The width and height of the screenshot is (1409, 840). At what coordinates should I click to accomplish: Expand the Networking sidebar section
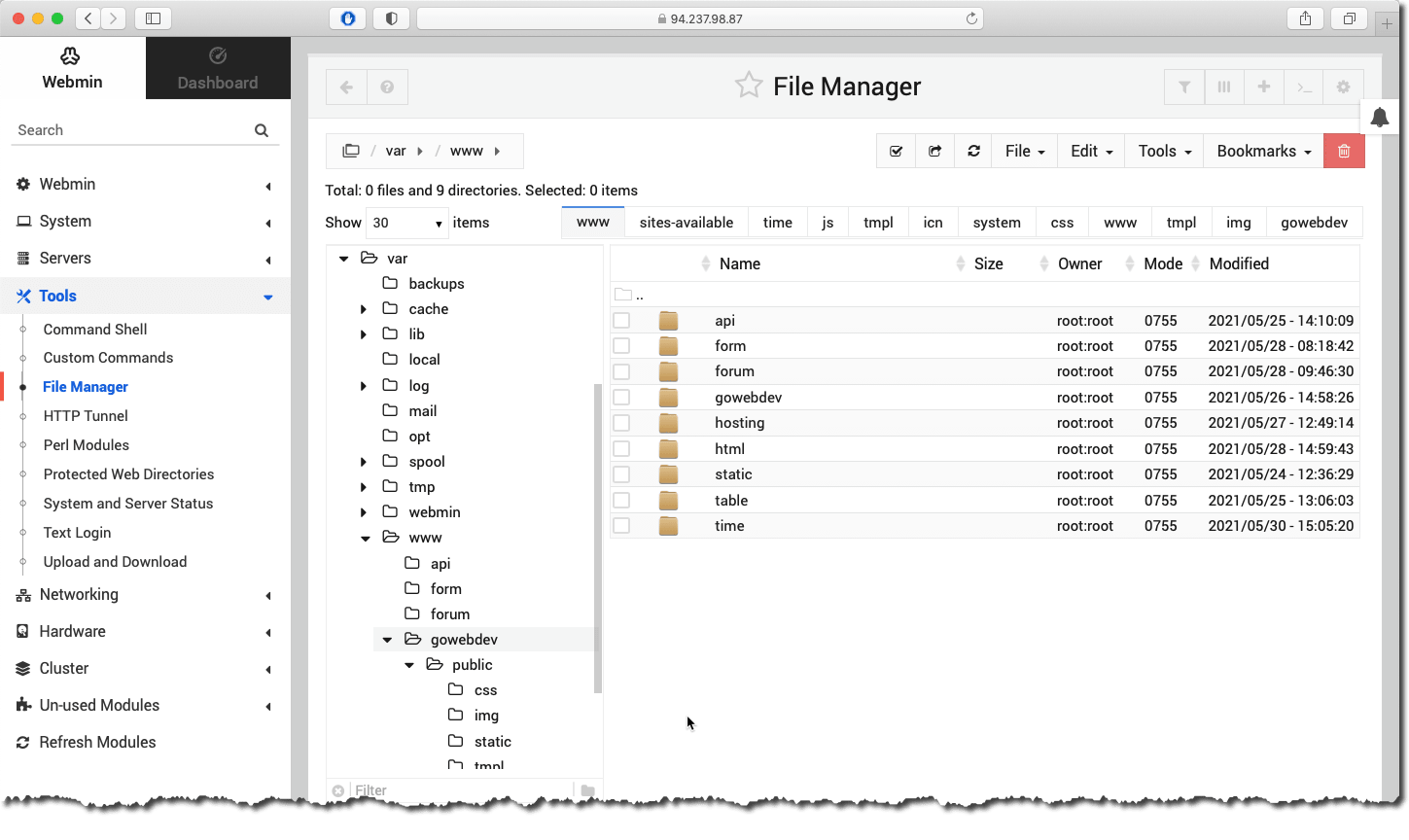[x=145, y=595]
